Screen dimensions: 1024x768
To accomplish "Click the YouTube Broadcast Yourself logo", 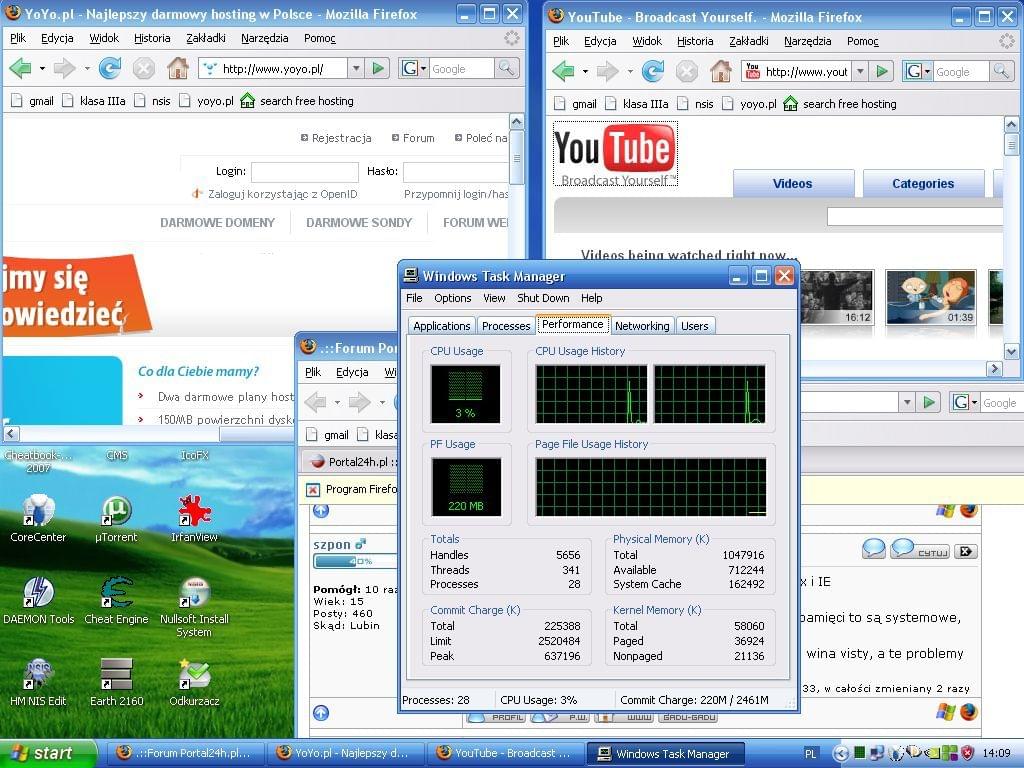I will point(615,154).
